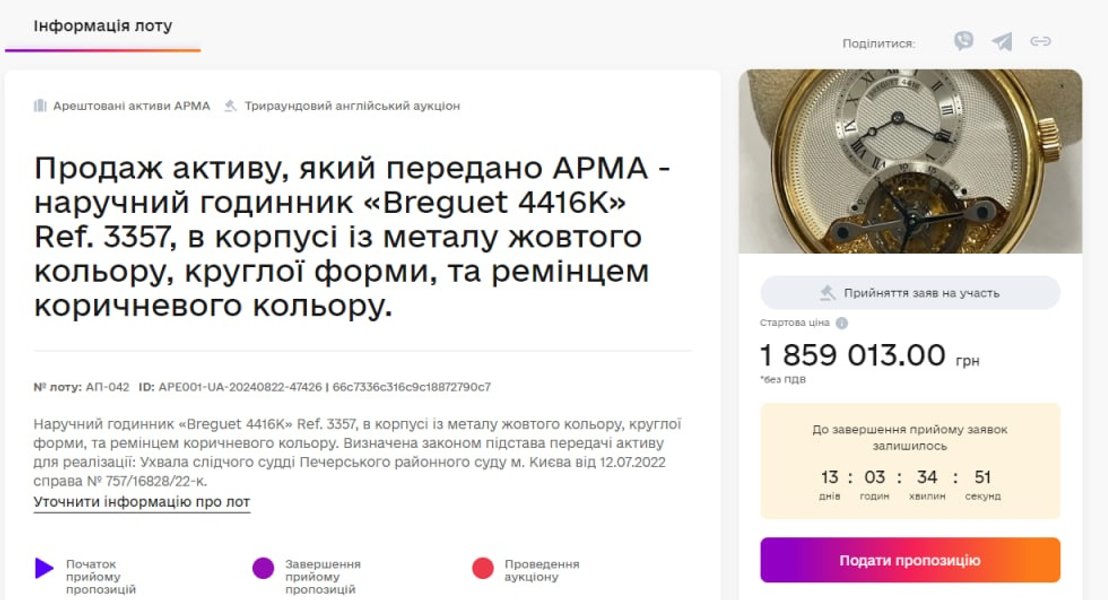The height and width of the screenshot is (600, 1108).
Task: Click lot ID "APE001-UA-20240822-47426"
Action: click(240, 387)
